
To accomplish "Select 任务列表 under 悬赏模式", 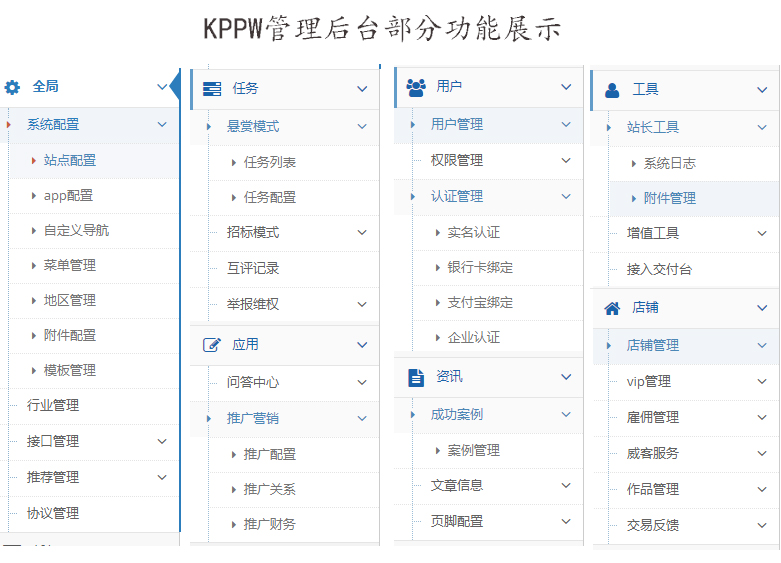I will click(x=269, y=162).
